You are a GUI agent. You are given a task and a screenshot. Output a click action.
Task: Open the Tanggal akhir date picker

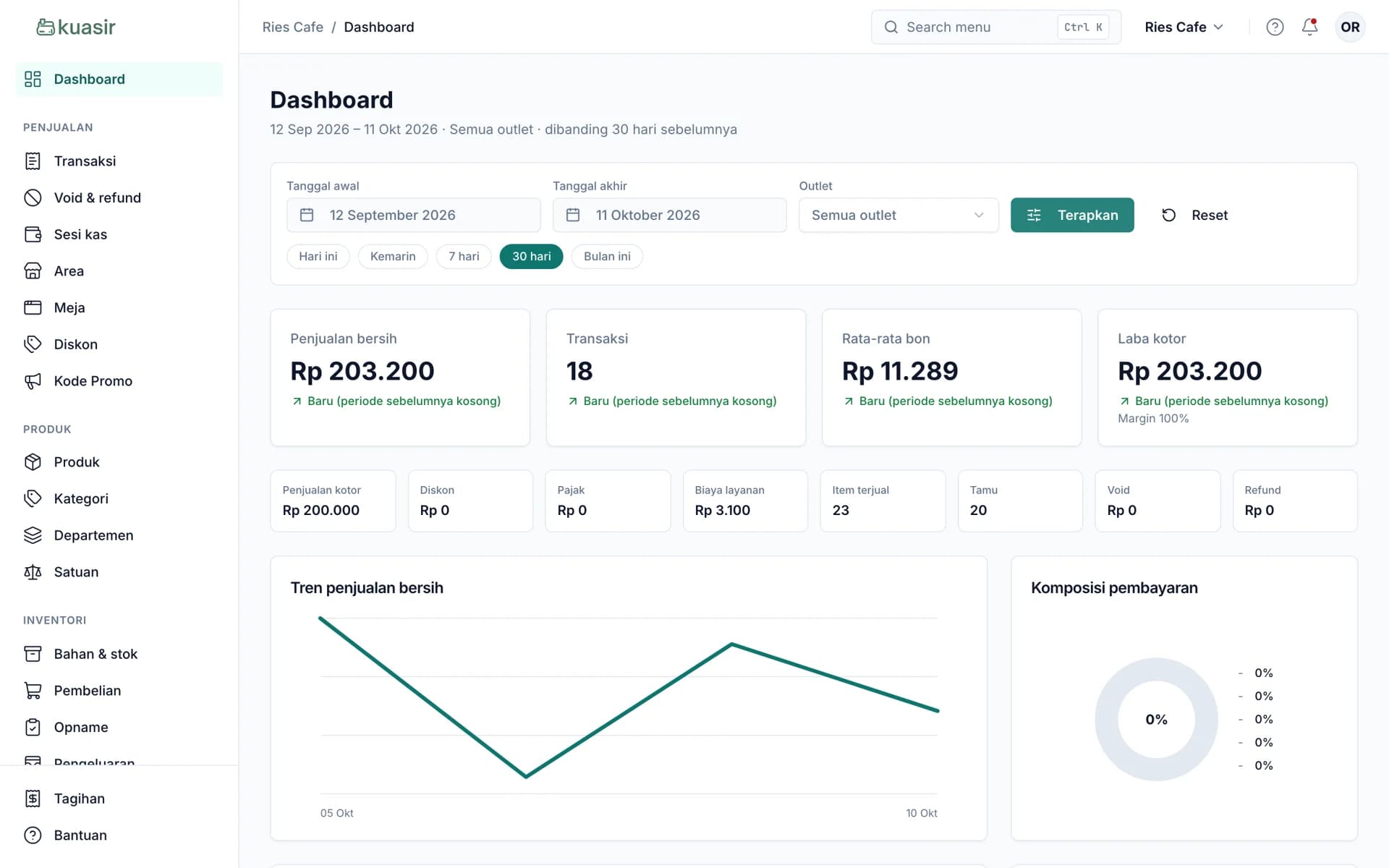click(669, 215)
